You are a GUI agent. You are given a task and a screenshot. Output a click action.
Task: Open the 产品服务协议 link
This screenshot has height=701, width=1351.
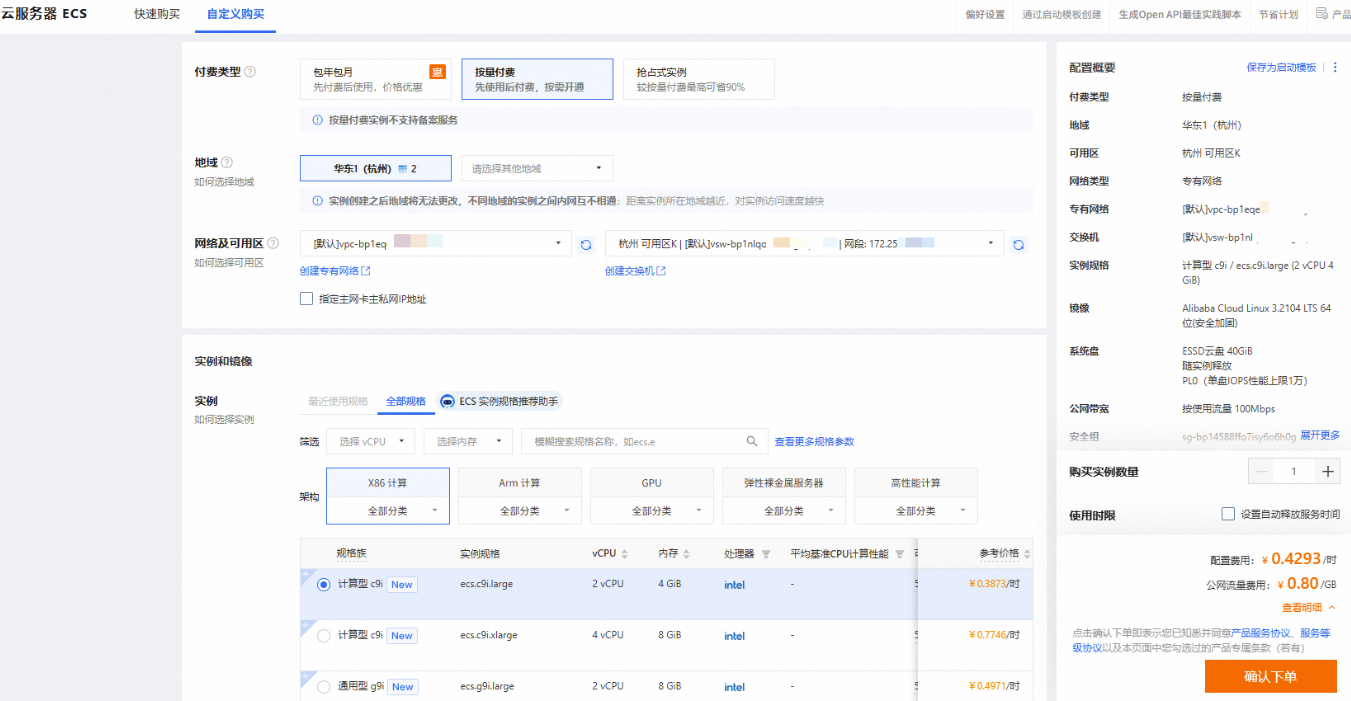1262,633
